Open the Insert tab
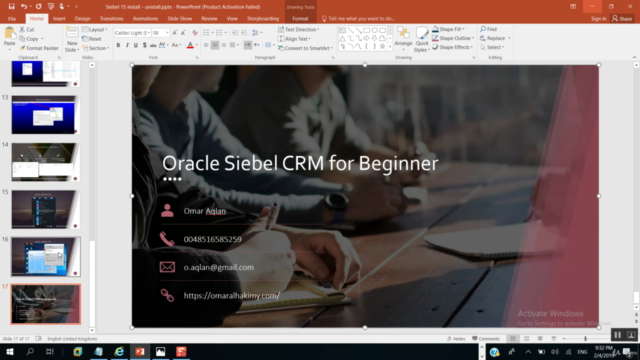This screenshot has height=360, width=640. 59,18
